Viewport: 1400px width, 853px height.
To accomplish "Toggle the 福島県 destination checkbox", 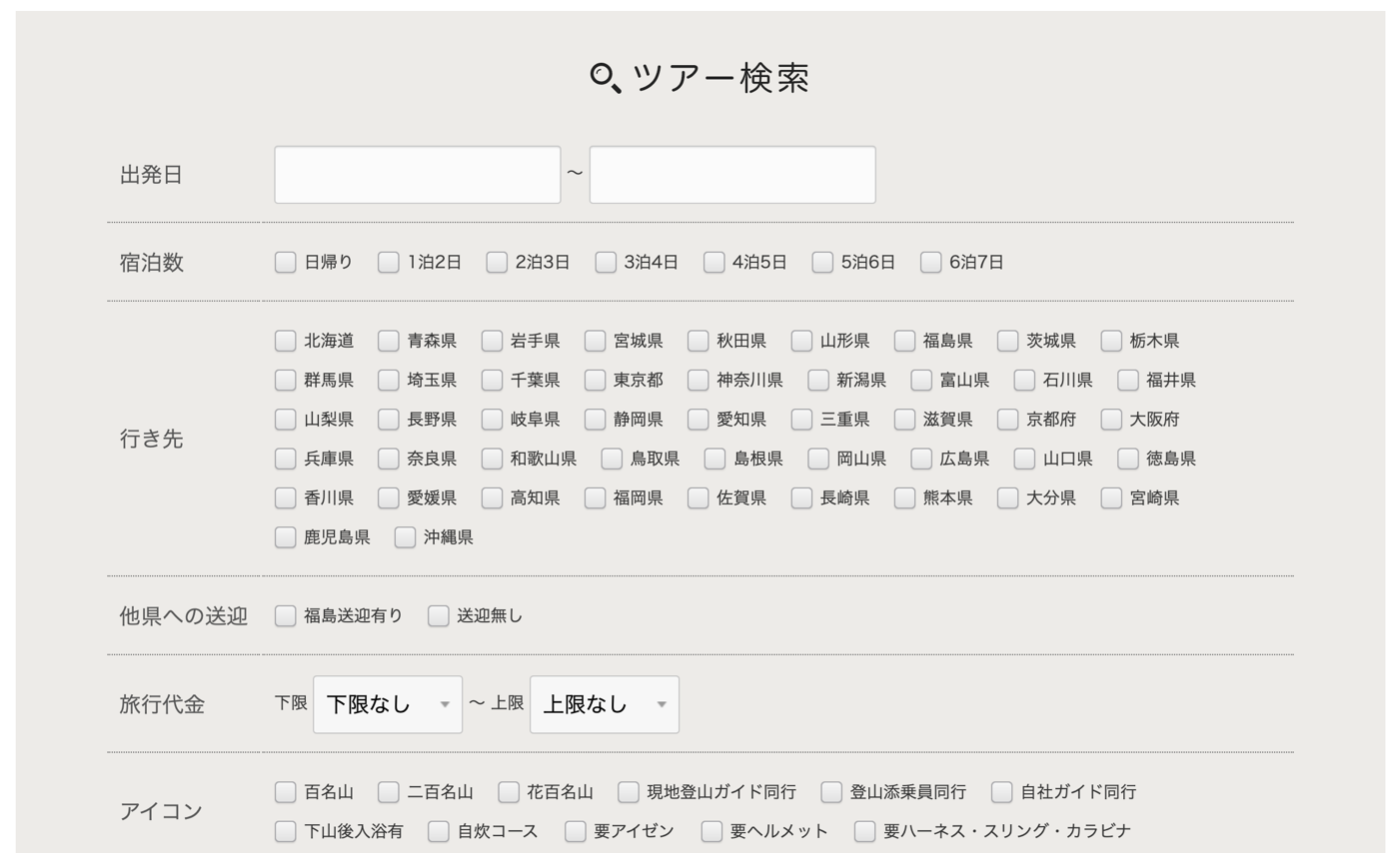I will point(905,341).
